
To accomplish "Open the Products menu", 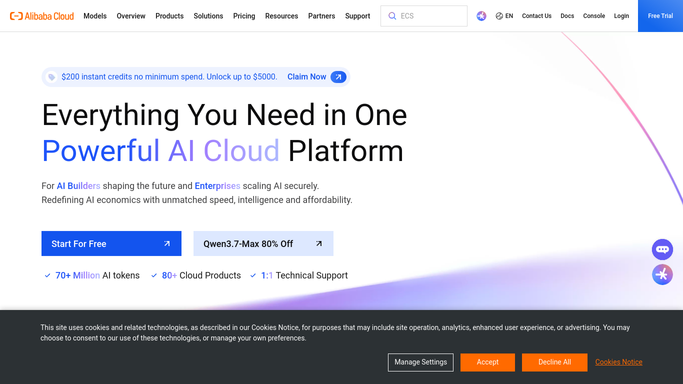I will tap(169, 16).
